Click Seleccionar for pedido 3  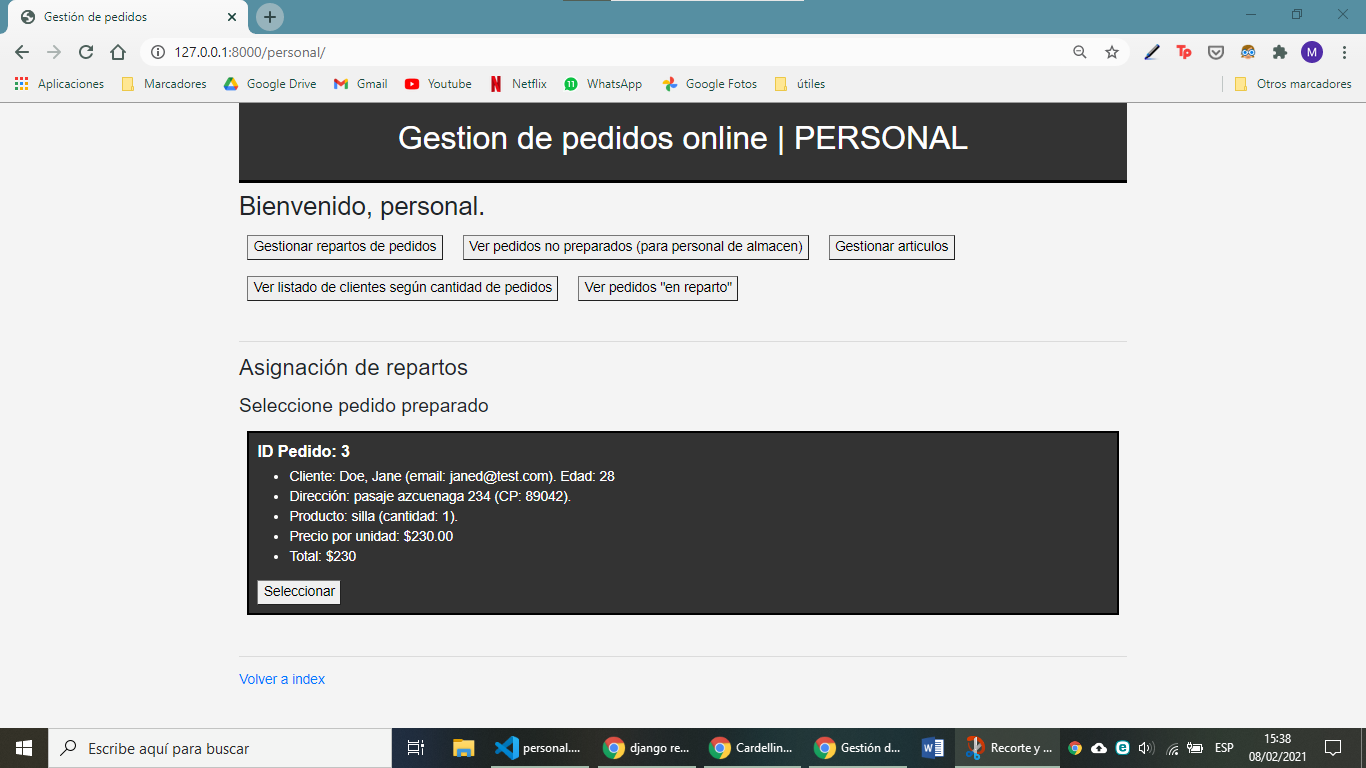pos(299,592)
